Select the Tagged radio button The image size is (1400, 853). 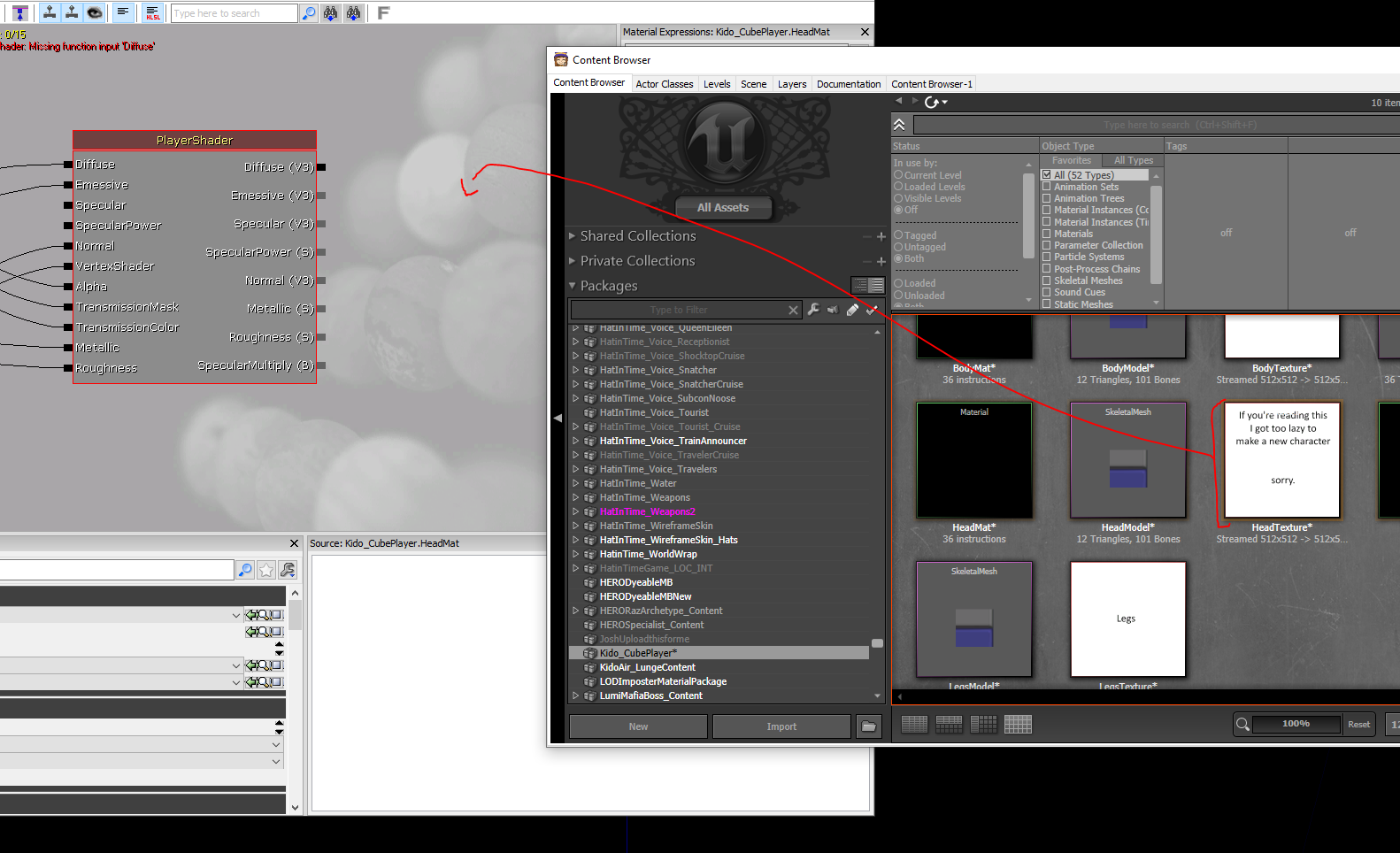click(898, 235)
